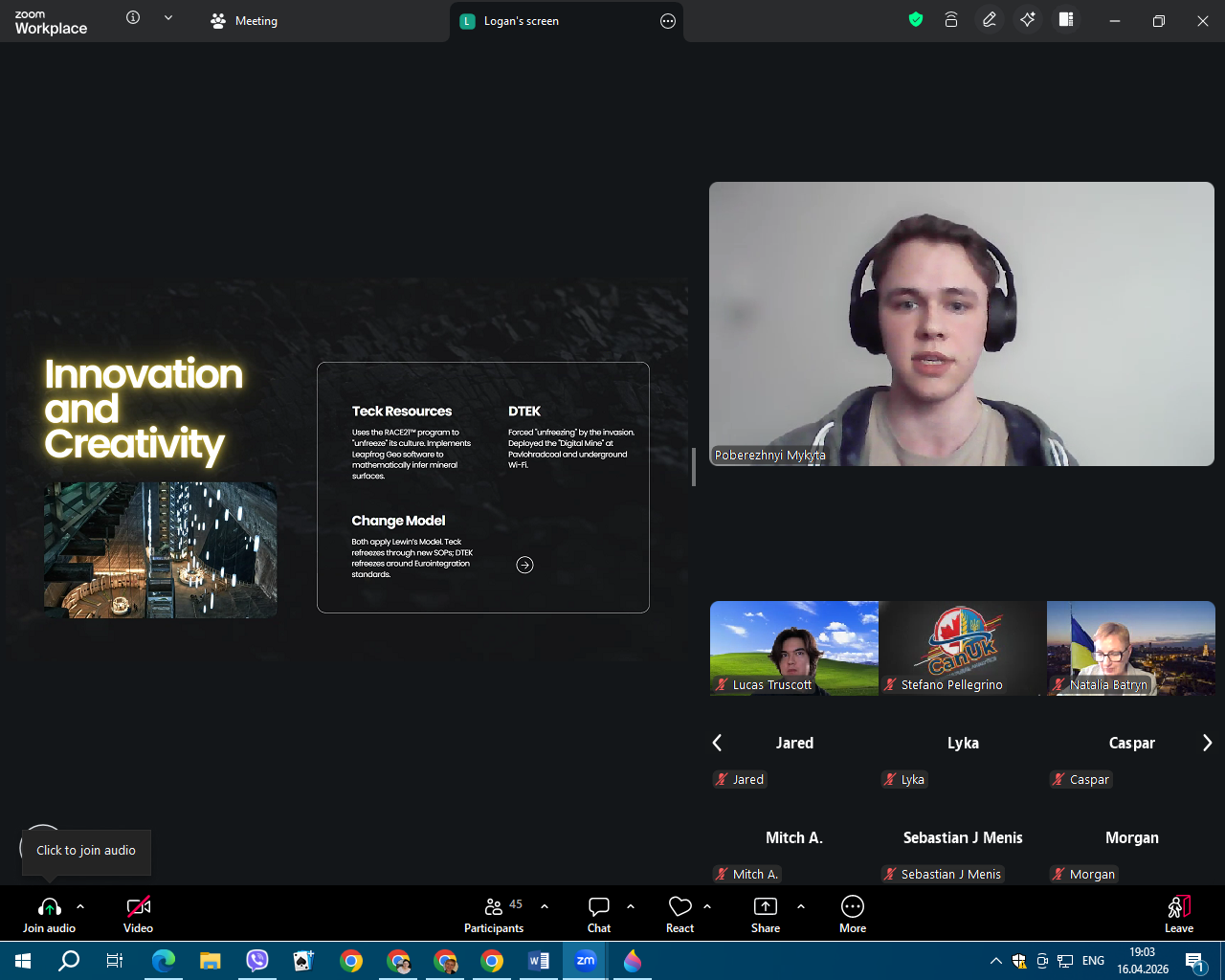Change the view layout icon
Screen dimensions: 1225x980
[1066, 20]
